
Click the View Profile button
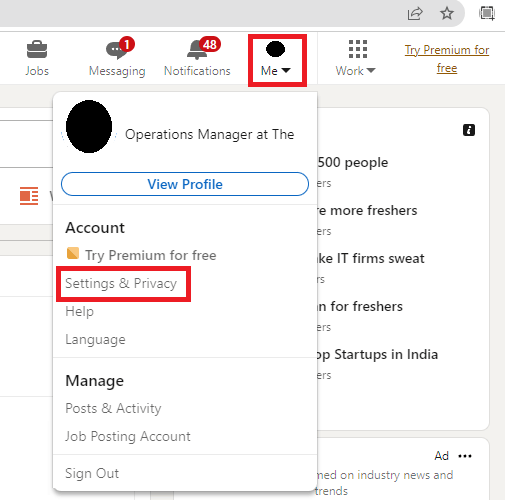[x=185, y=184]
